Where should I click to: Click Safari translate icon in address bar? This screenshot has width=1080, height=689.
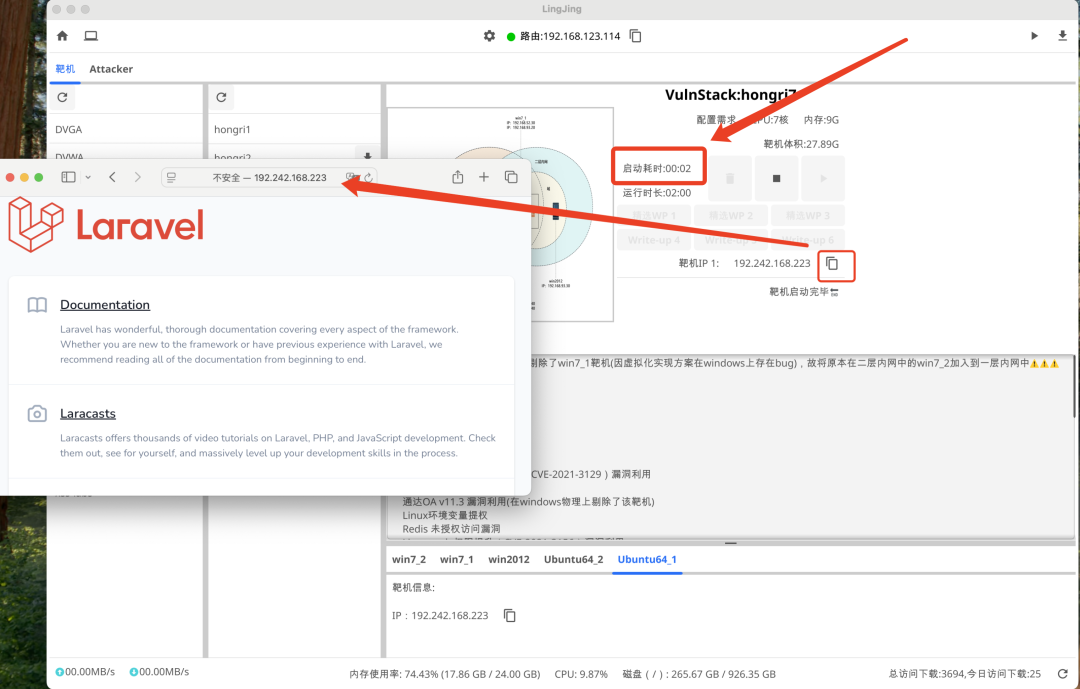point(352,177)
